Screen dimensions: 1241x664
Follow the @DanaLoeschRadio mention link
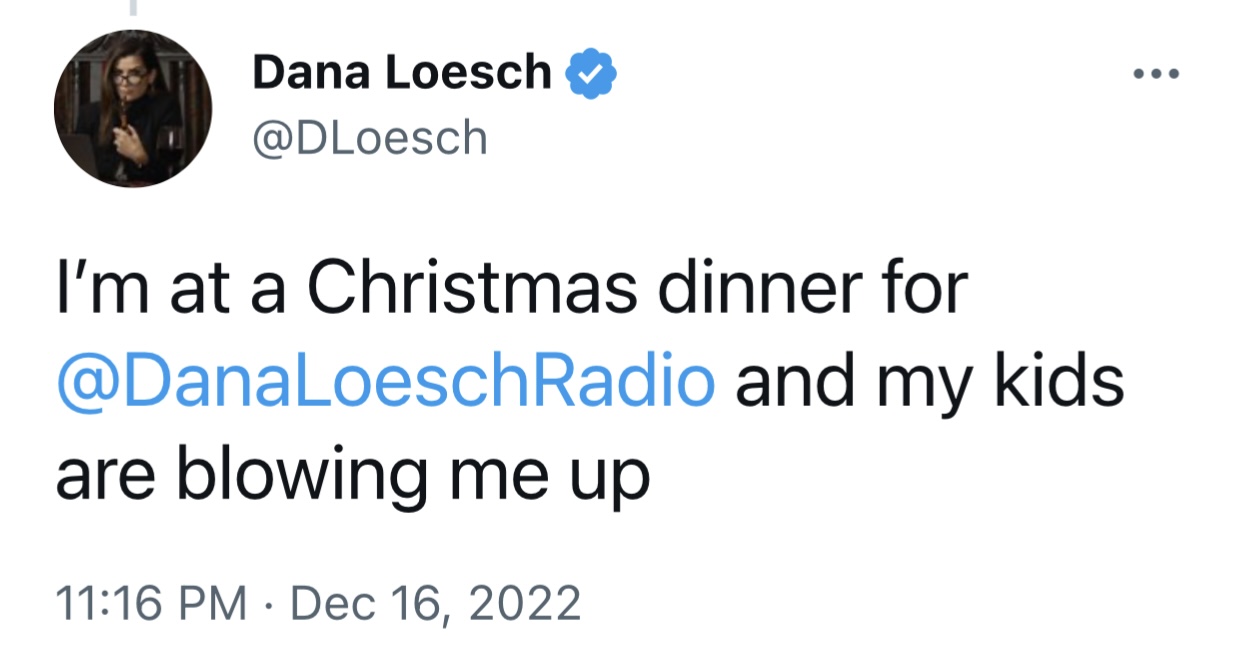click(x=386, y=384)
